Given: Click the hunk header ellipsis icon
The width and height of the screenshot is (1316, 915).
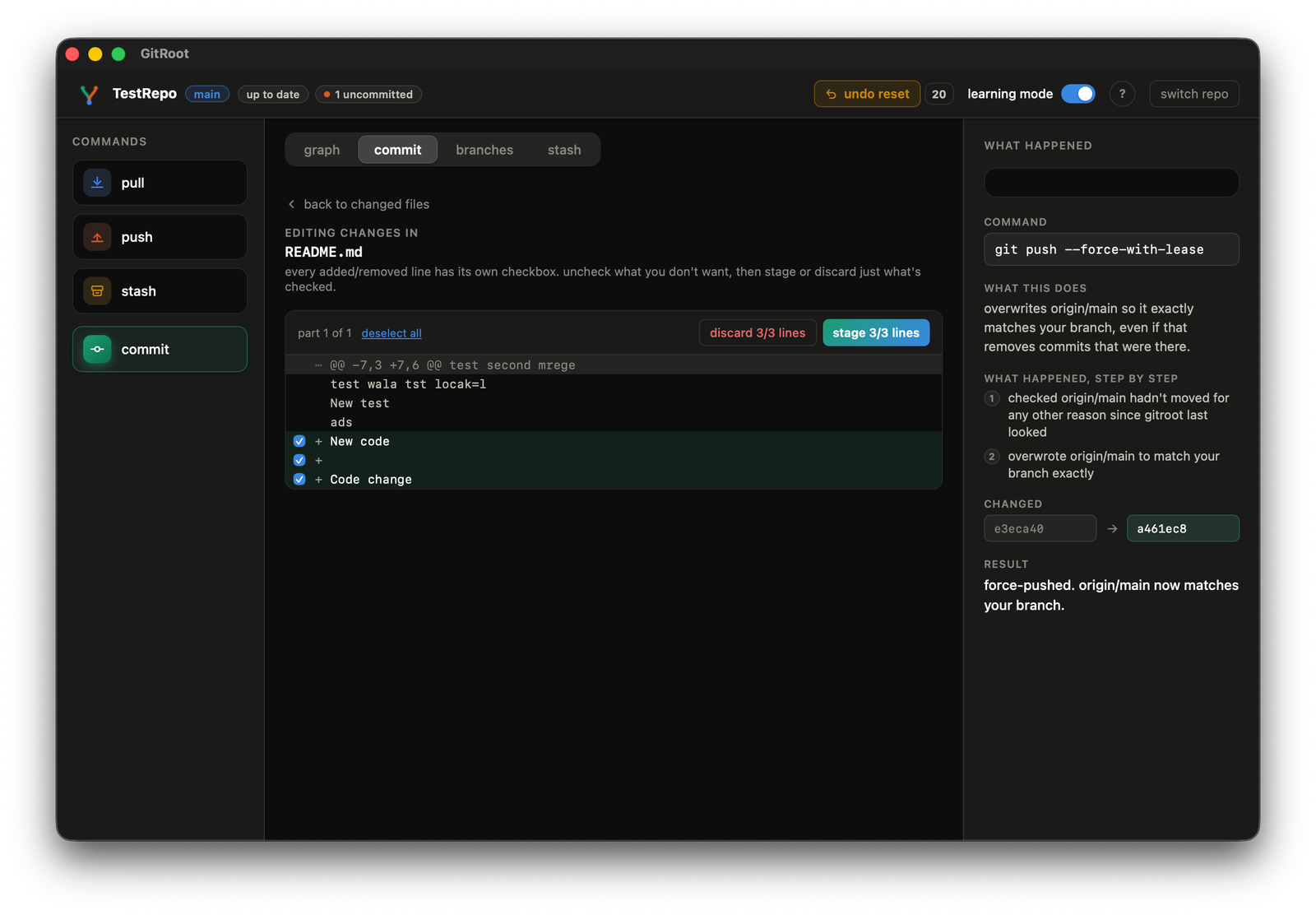Looking at the screenshot, I should click(x=318, y=365).
